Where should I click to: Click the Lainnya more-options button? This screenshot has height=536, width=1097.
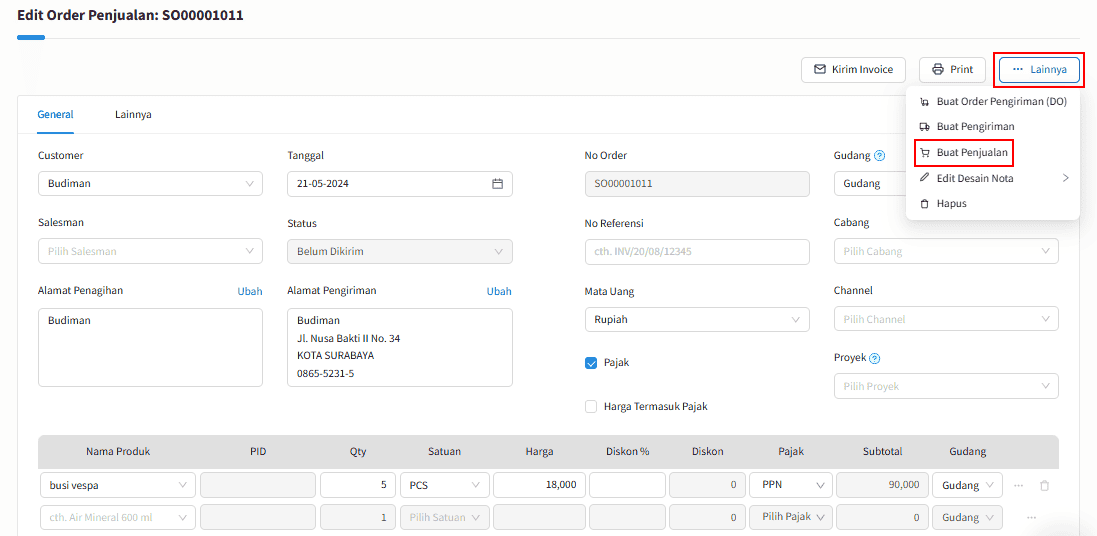click(1039, 69)
